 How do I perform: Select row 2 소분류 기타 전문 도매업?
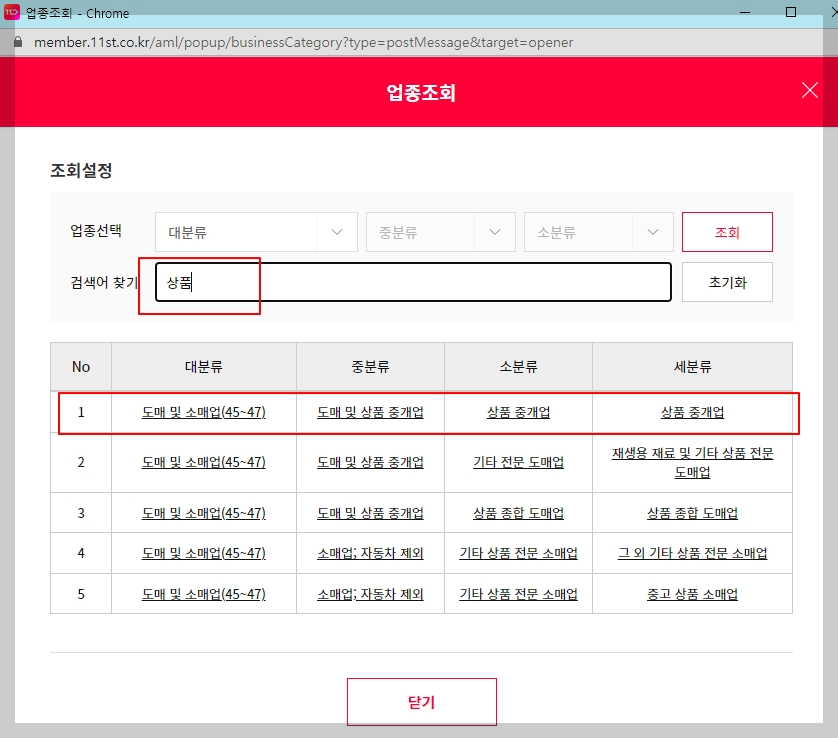(x=518, y=462)
